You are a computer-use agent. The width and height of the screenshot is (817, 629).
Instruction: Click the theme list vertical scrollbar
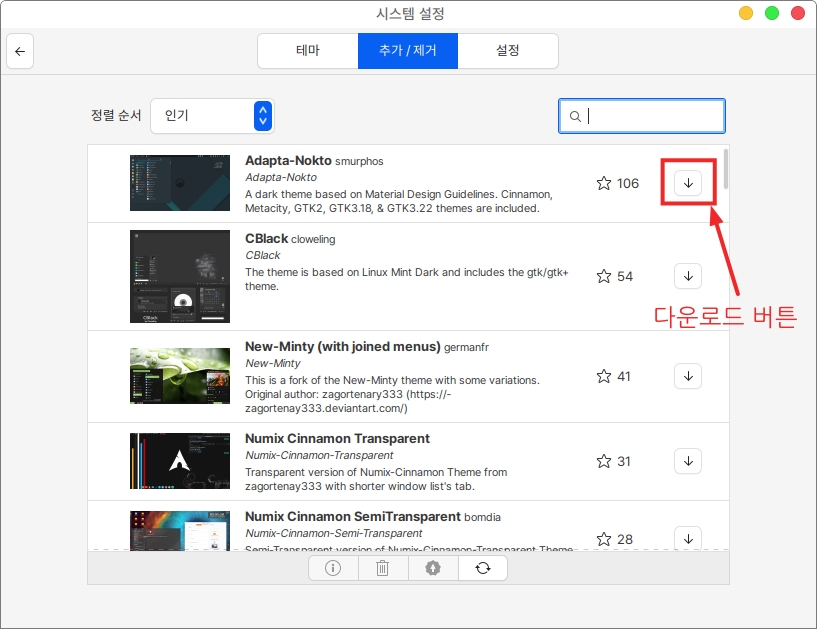[726, 170]
